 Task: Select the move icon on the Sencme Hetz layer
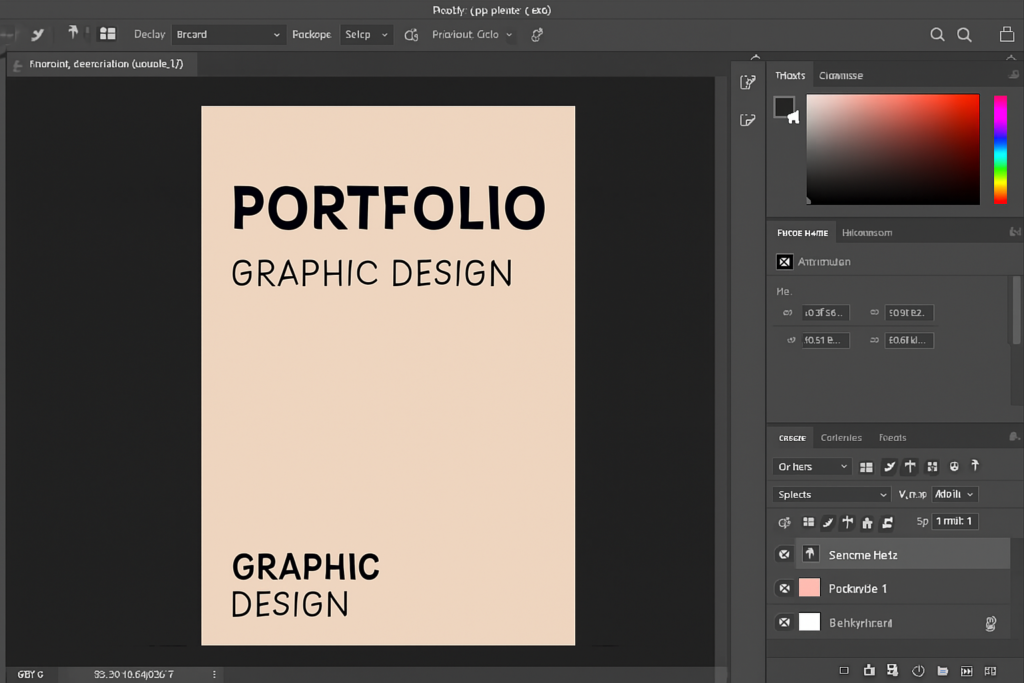pyautogui.click(x=810, y=553)
